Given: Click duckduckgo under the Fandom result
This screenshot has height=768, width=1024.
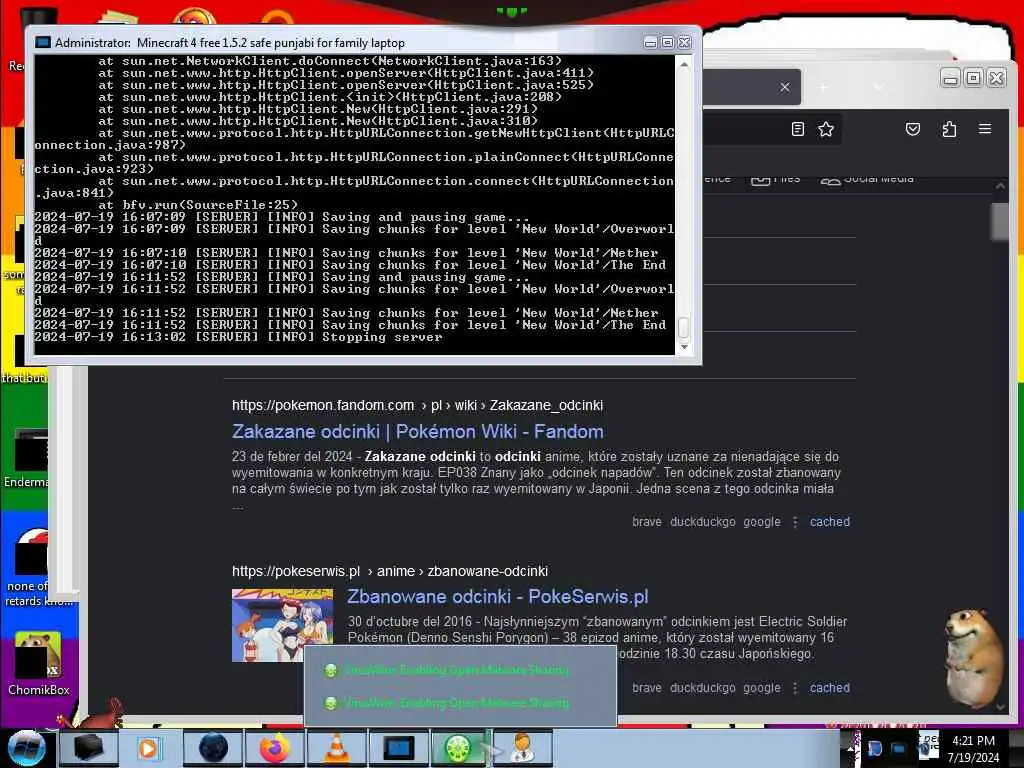Looking at the screenshot, I should click(703, 522).
